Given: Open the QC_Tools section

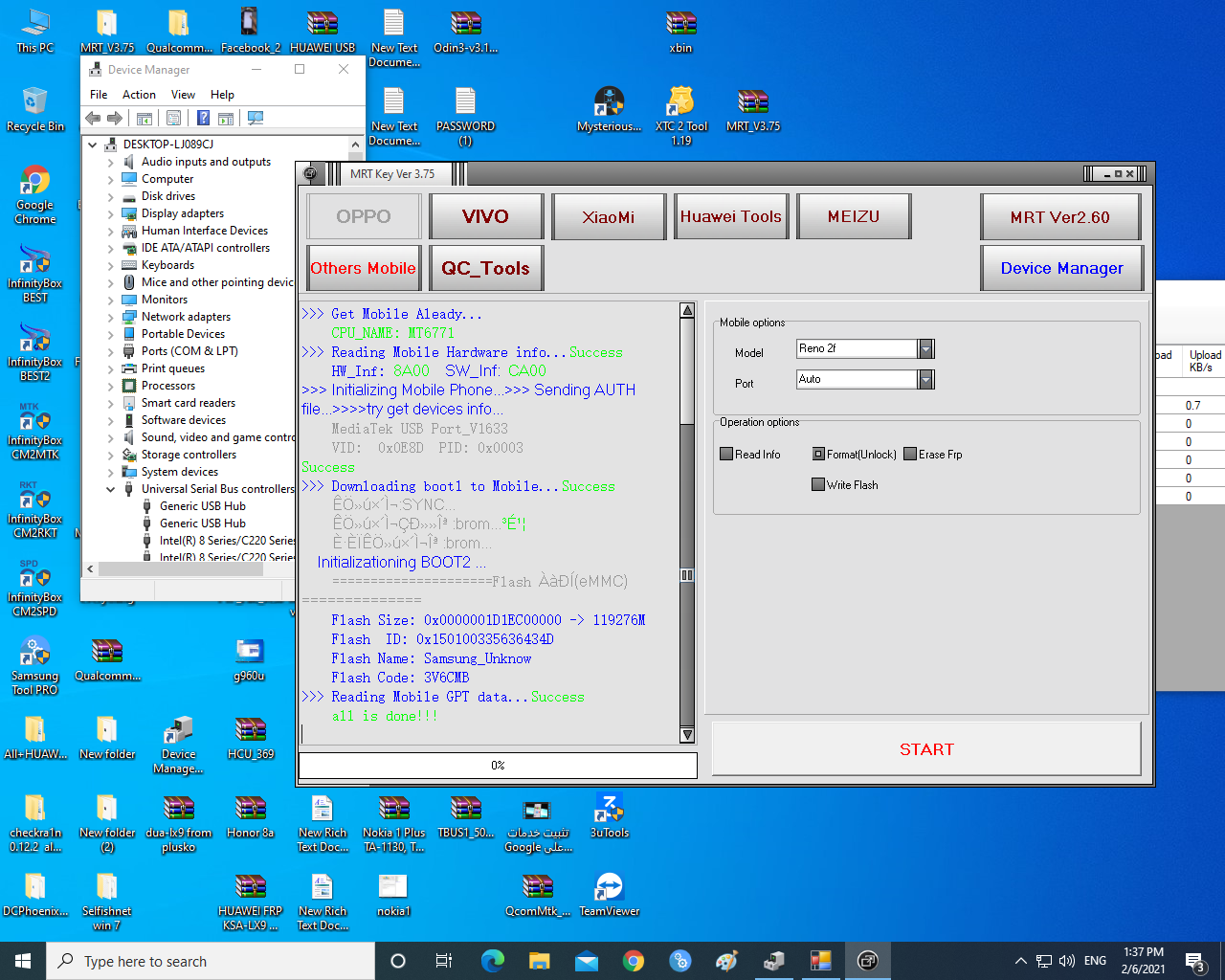Looking at the screenshot, I should pos(486,268).
